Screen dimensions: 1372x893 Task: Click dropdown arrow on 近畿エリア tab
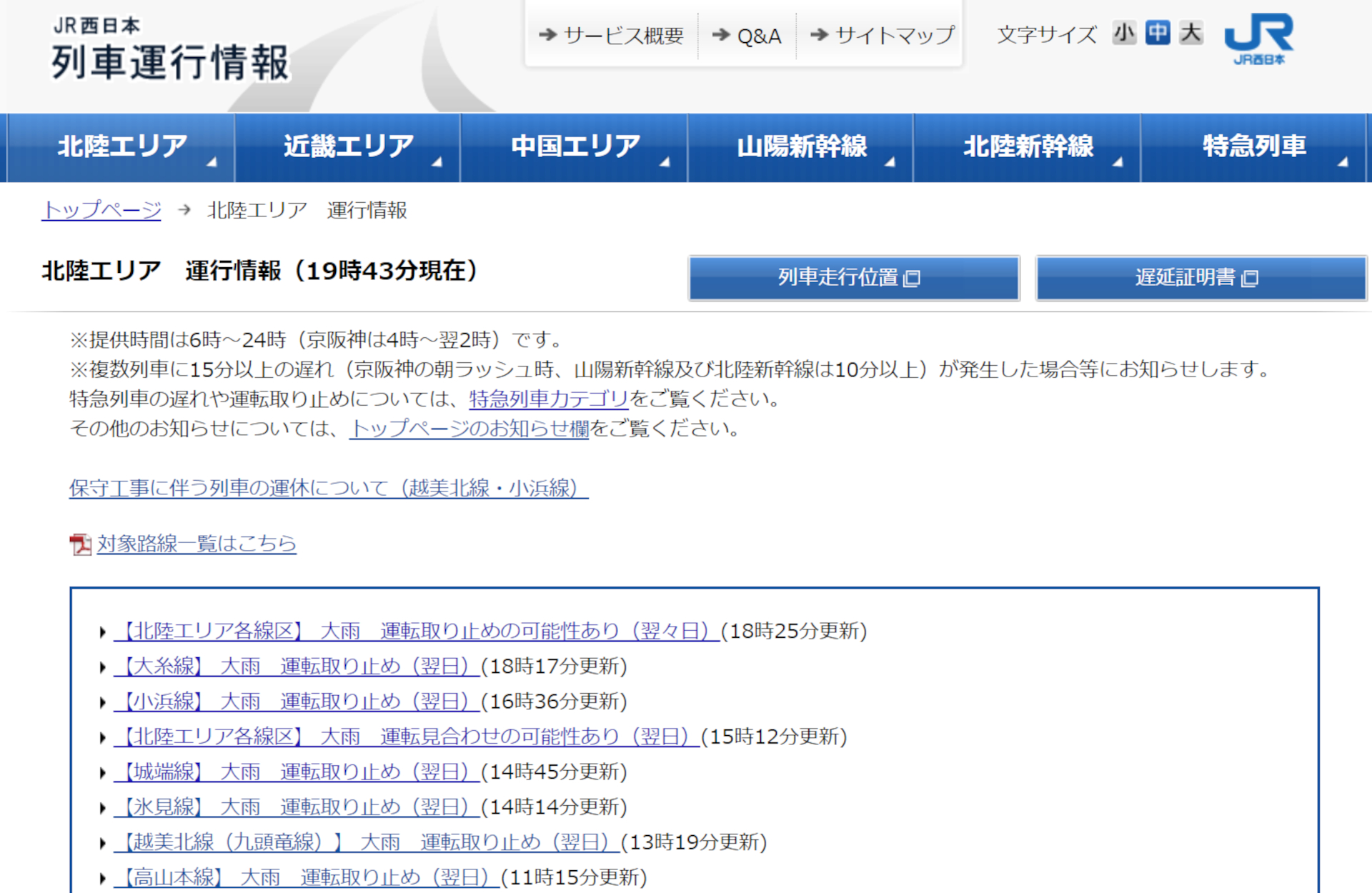[x=437, y=163]
